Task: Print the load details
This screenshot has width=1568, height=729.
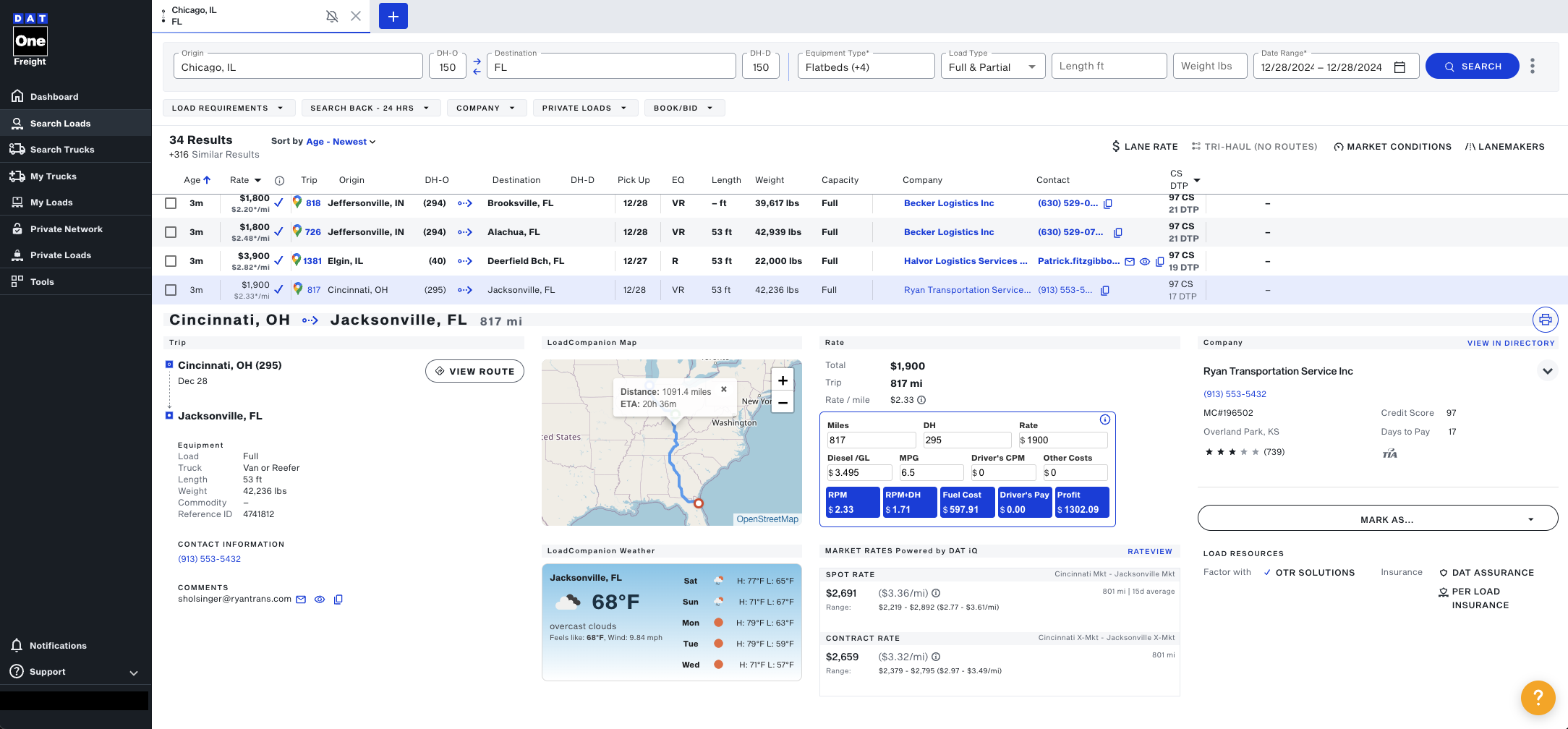Action: click(1546, 320)
